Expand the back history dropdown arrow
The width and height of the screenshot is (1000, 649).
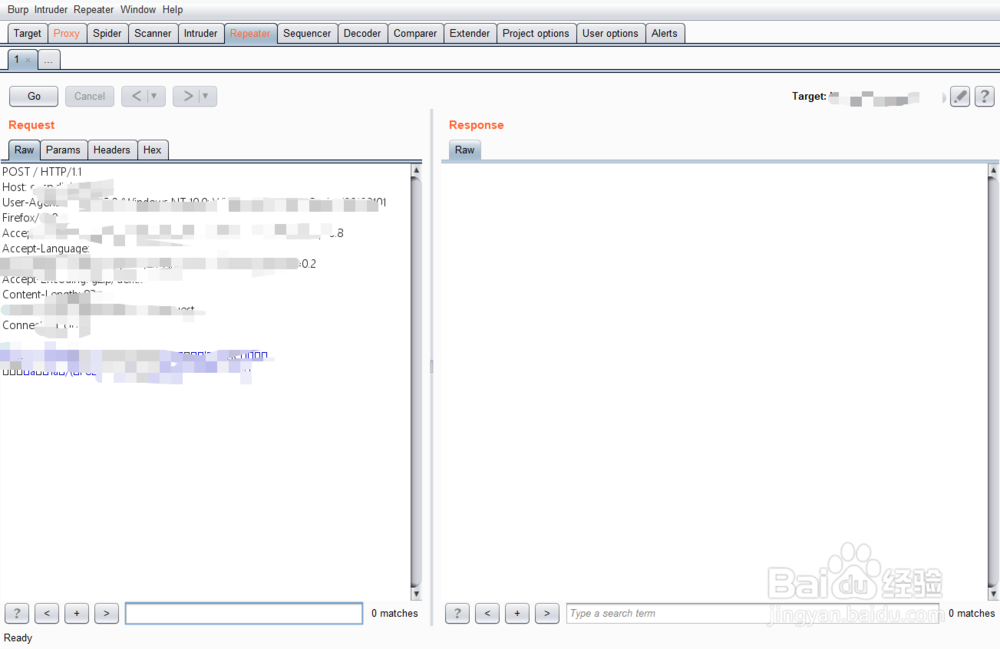coord(154,96)
